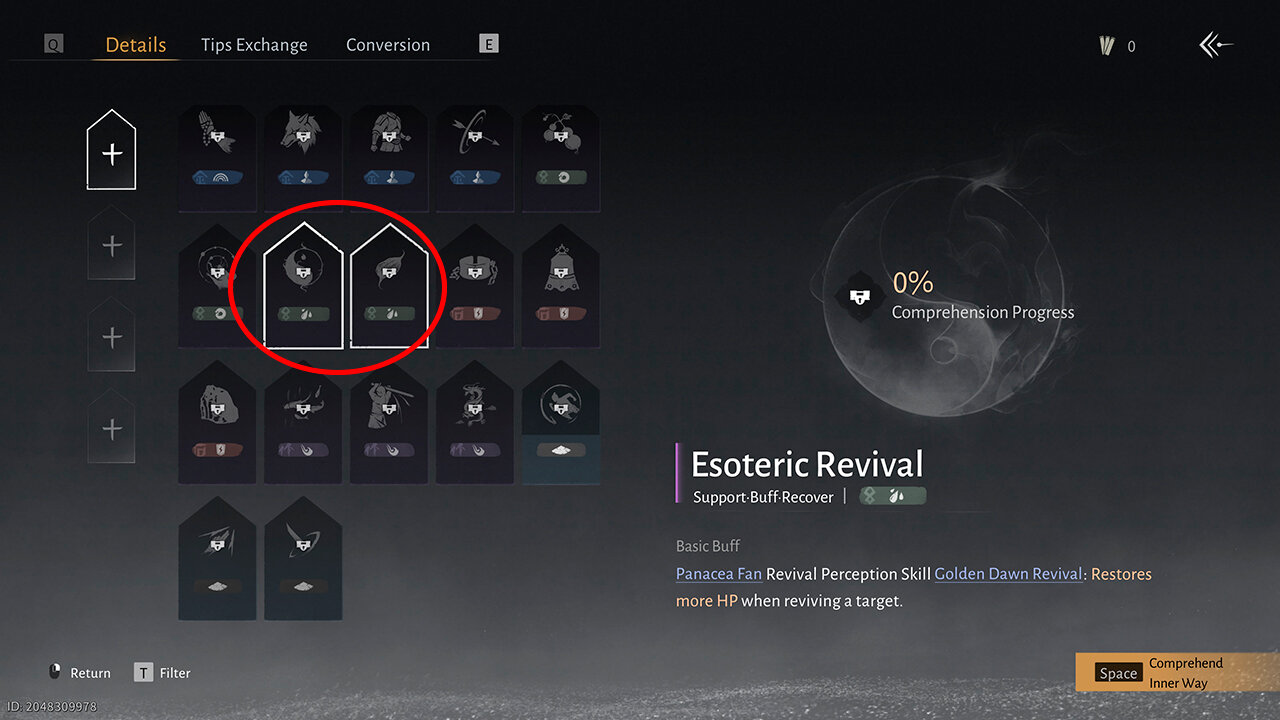Click the yin-yang Esoteric Revival card
1280x720 pixels.
pyautogui.click(x=303, y=286)
